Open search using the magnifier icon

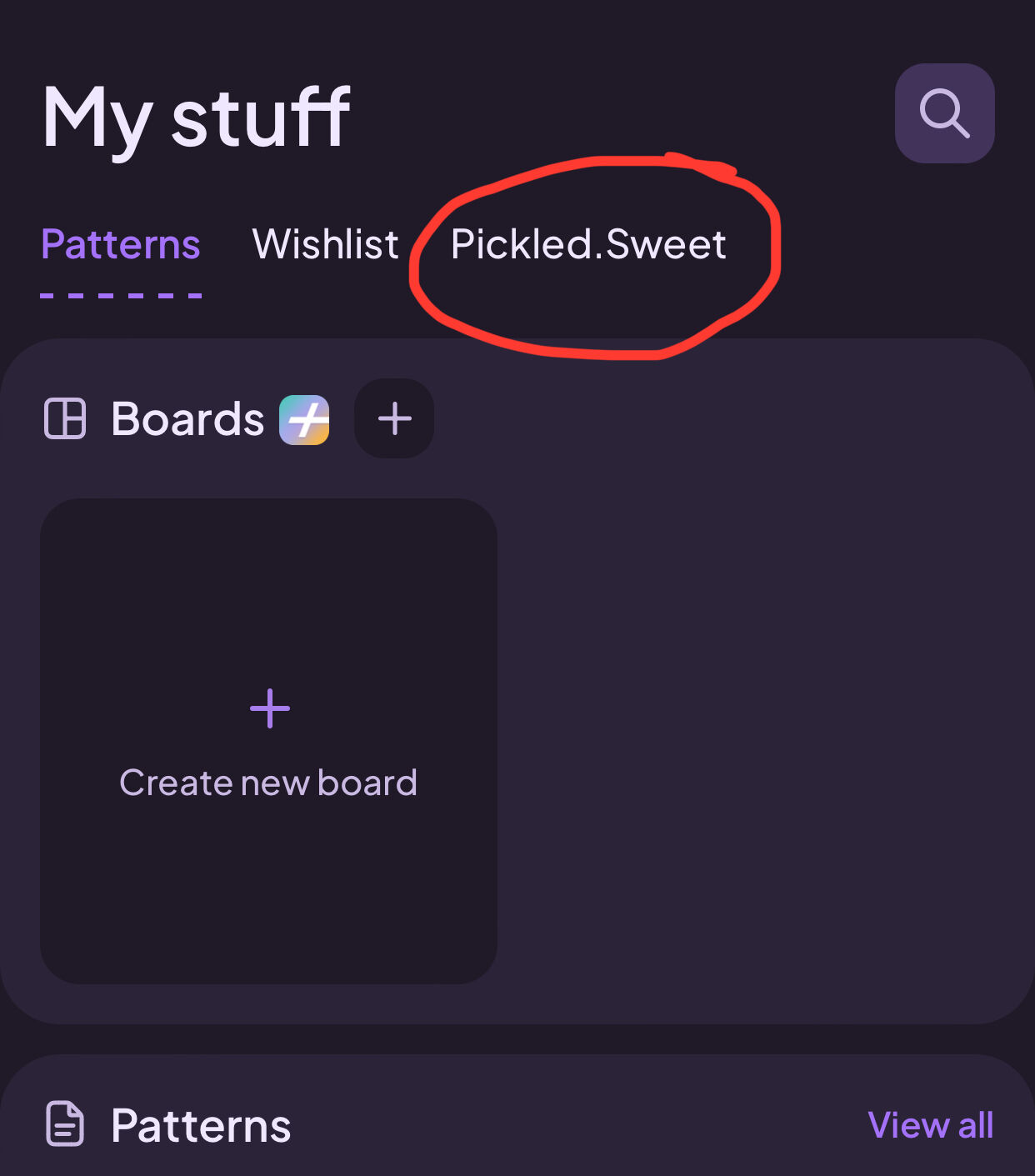click(944, 113)
